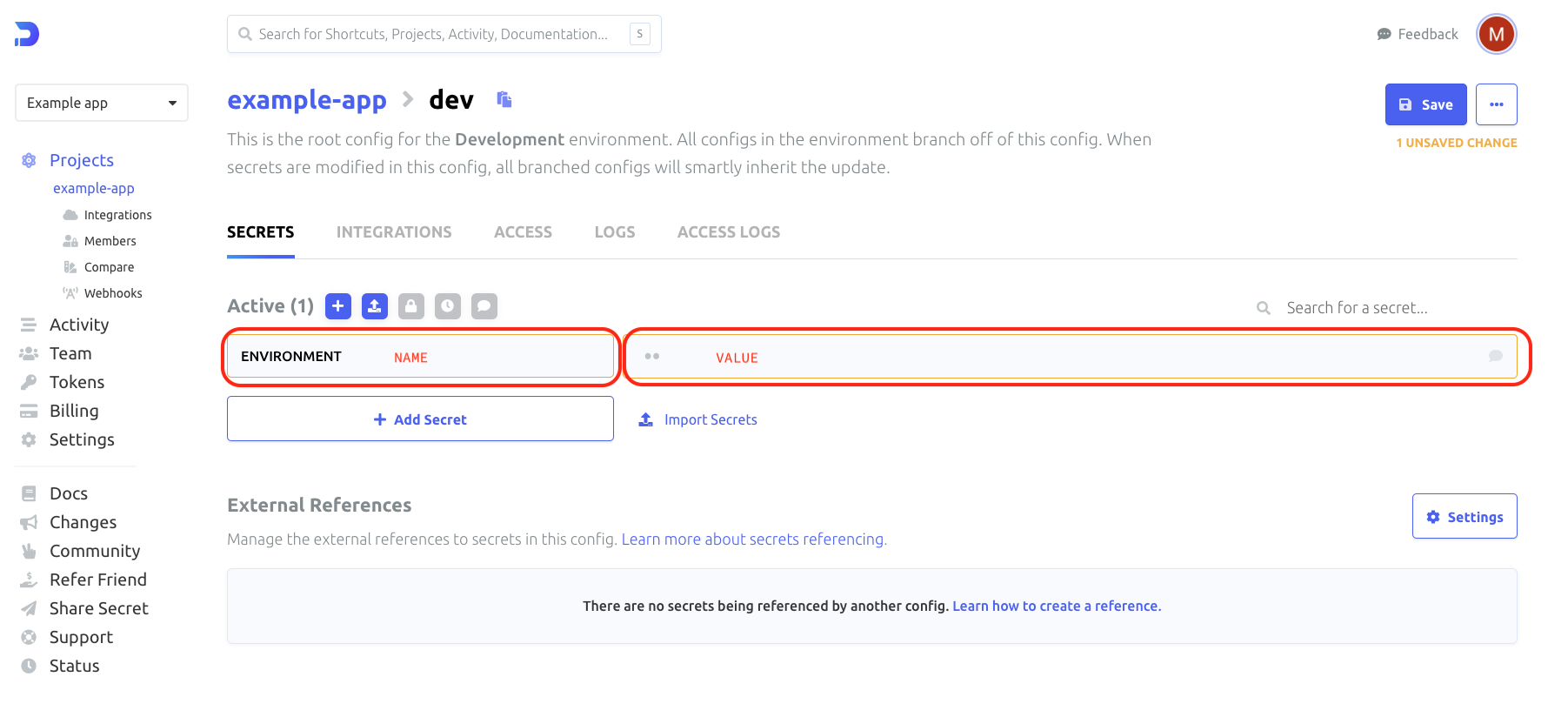
Task: Click the copy icon next to dev
Action: click(504, 99)
